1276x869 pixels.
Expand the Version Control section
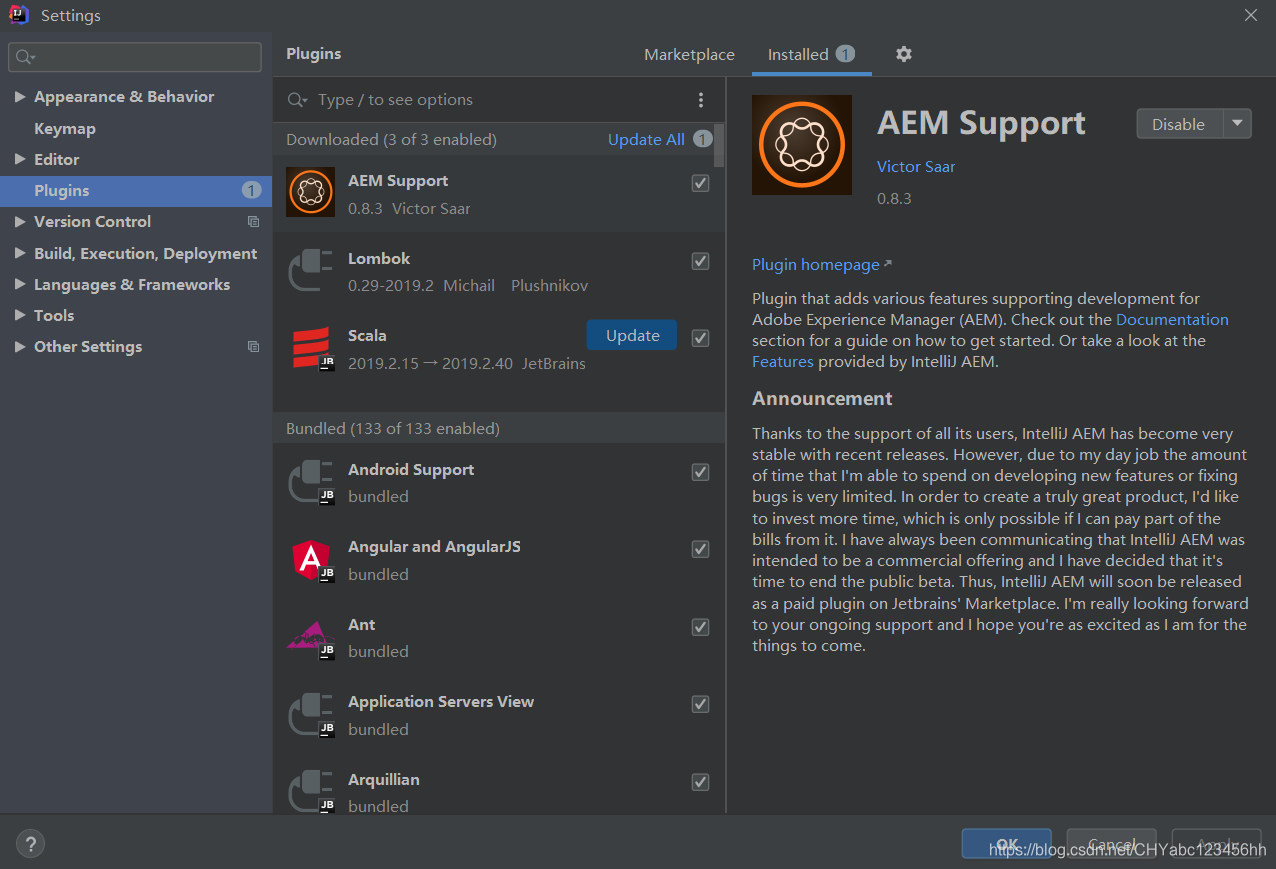coord(20,222)
